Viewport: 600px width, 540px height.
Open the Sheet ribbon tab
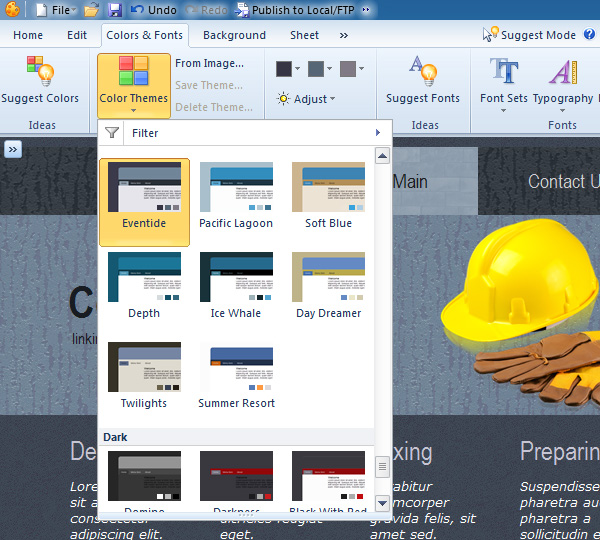pos(304,35)
